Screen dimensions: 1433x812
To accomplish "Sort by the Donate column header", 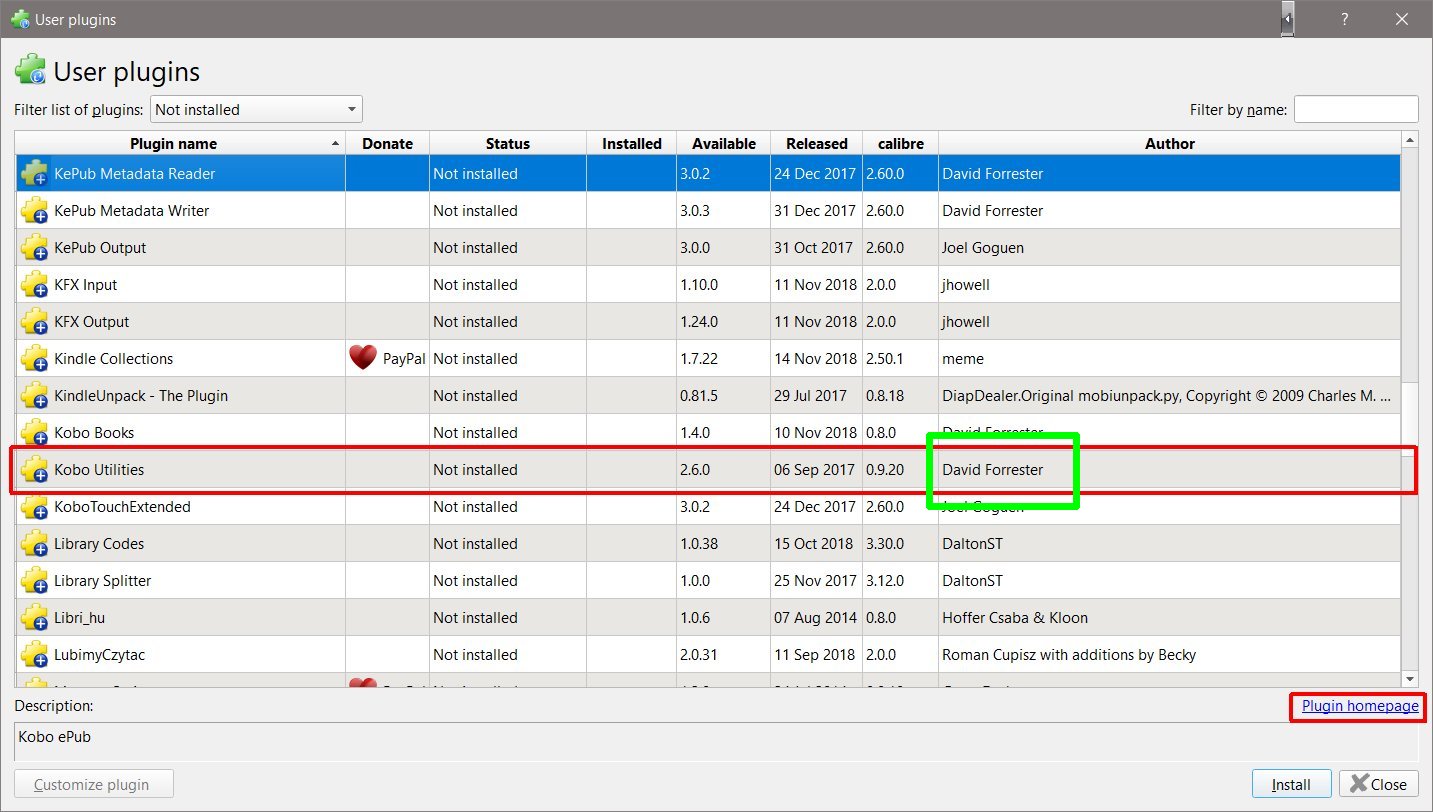I will click(387, 143).
